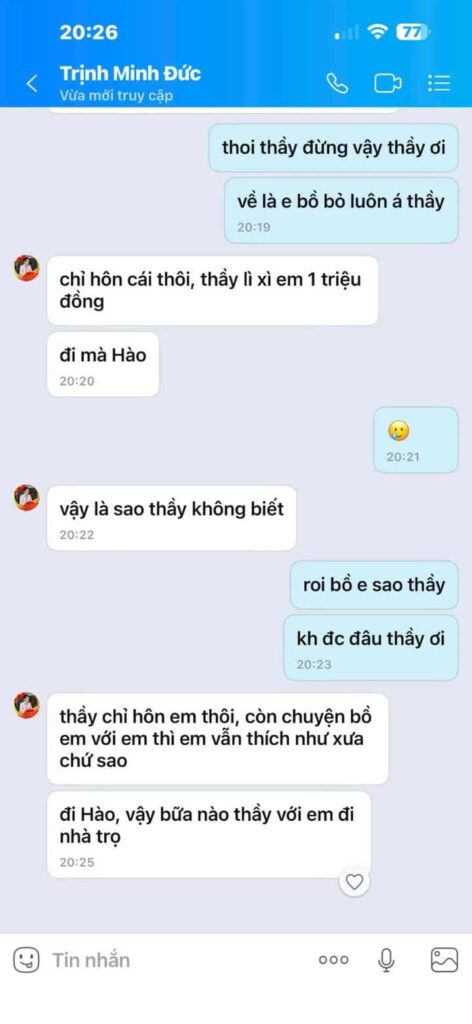This screenshot has height=1024, width=472.
Task: Open Trịnh Minh Đức contact name header
Action: coord(130,72)
